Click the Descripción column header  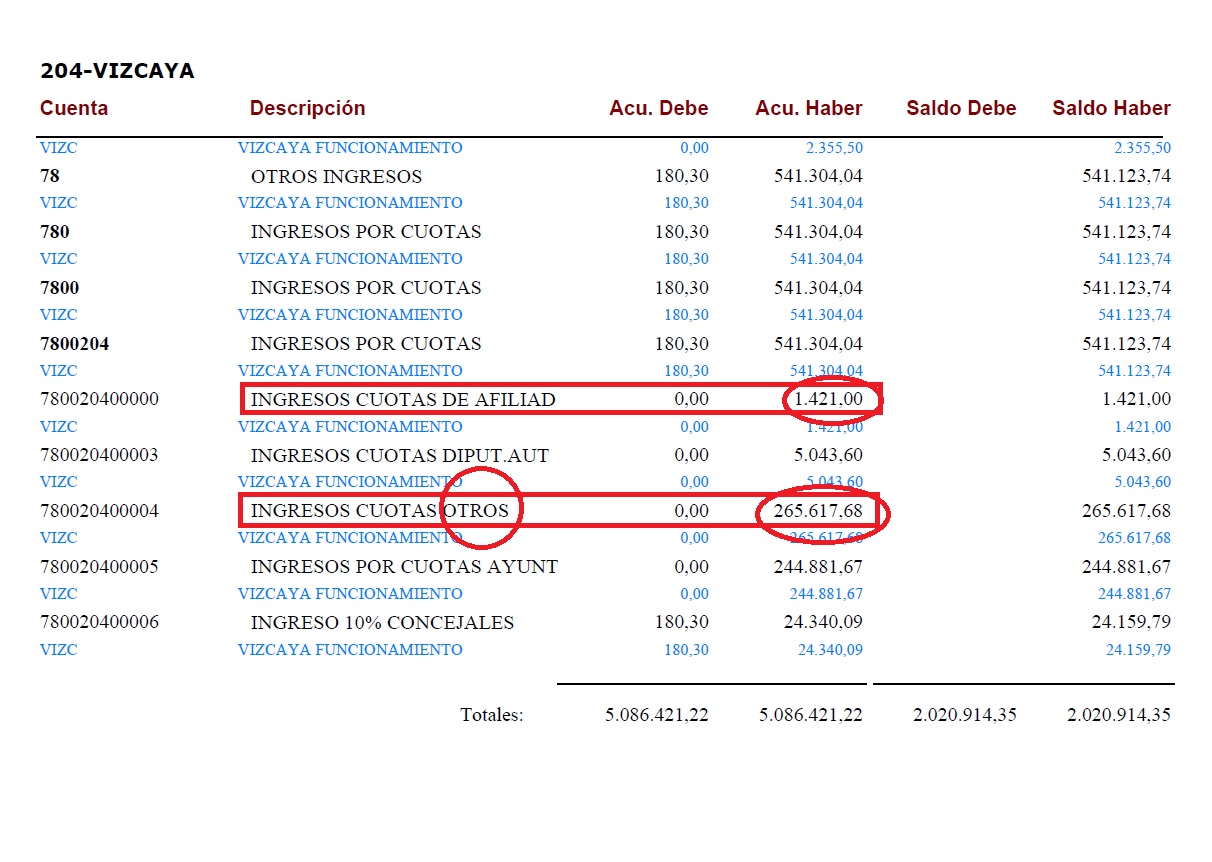click(x=307, y=108)
